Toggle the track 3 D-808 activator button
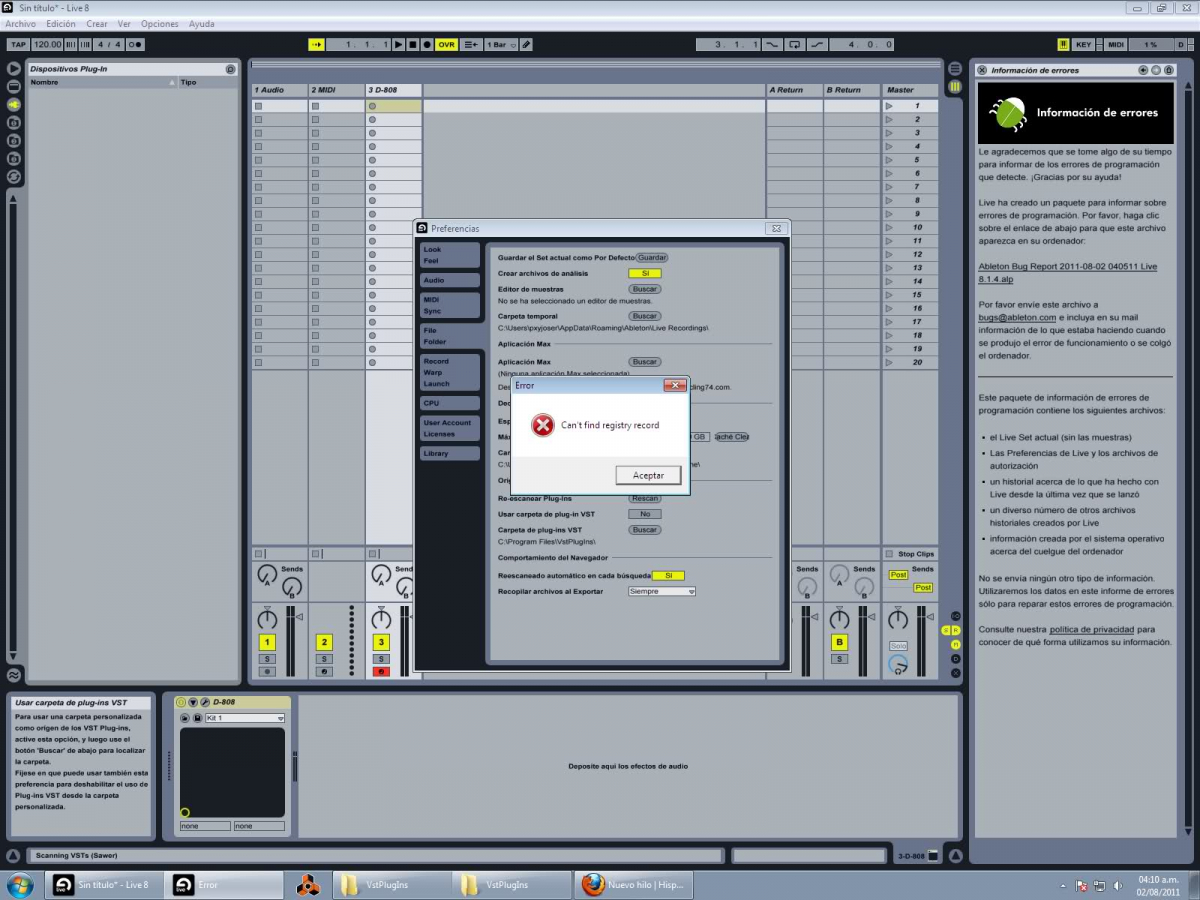Viewport: 1200px width, 900px height. point(381,642)
